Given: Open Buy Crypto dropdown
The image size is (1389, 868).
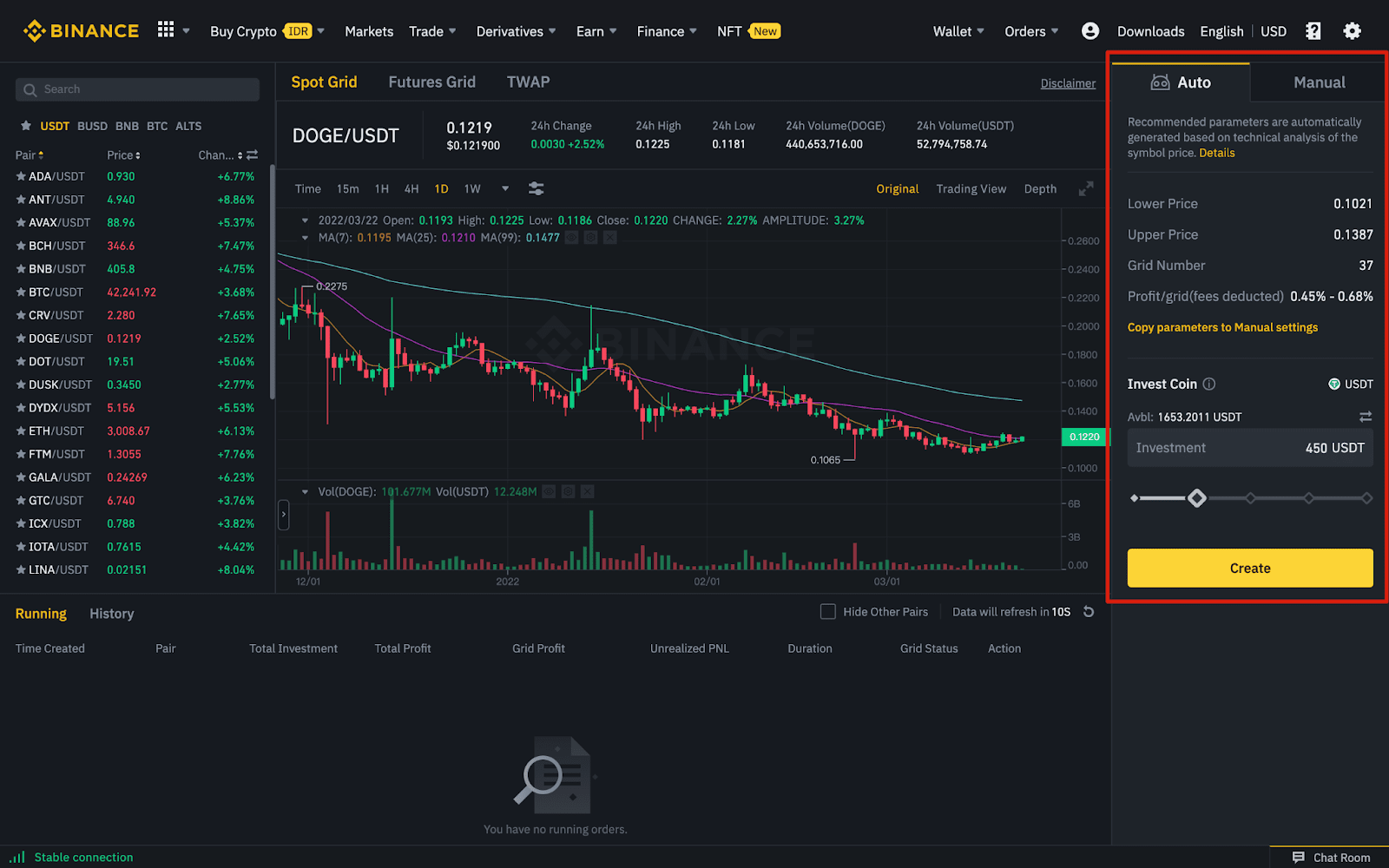Looking at the screenshot, I should pyautogui.click(x=267, y=31).
